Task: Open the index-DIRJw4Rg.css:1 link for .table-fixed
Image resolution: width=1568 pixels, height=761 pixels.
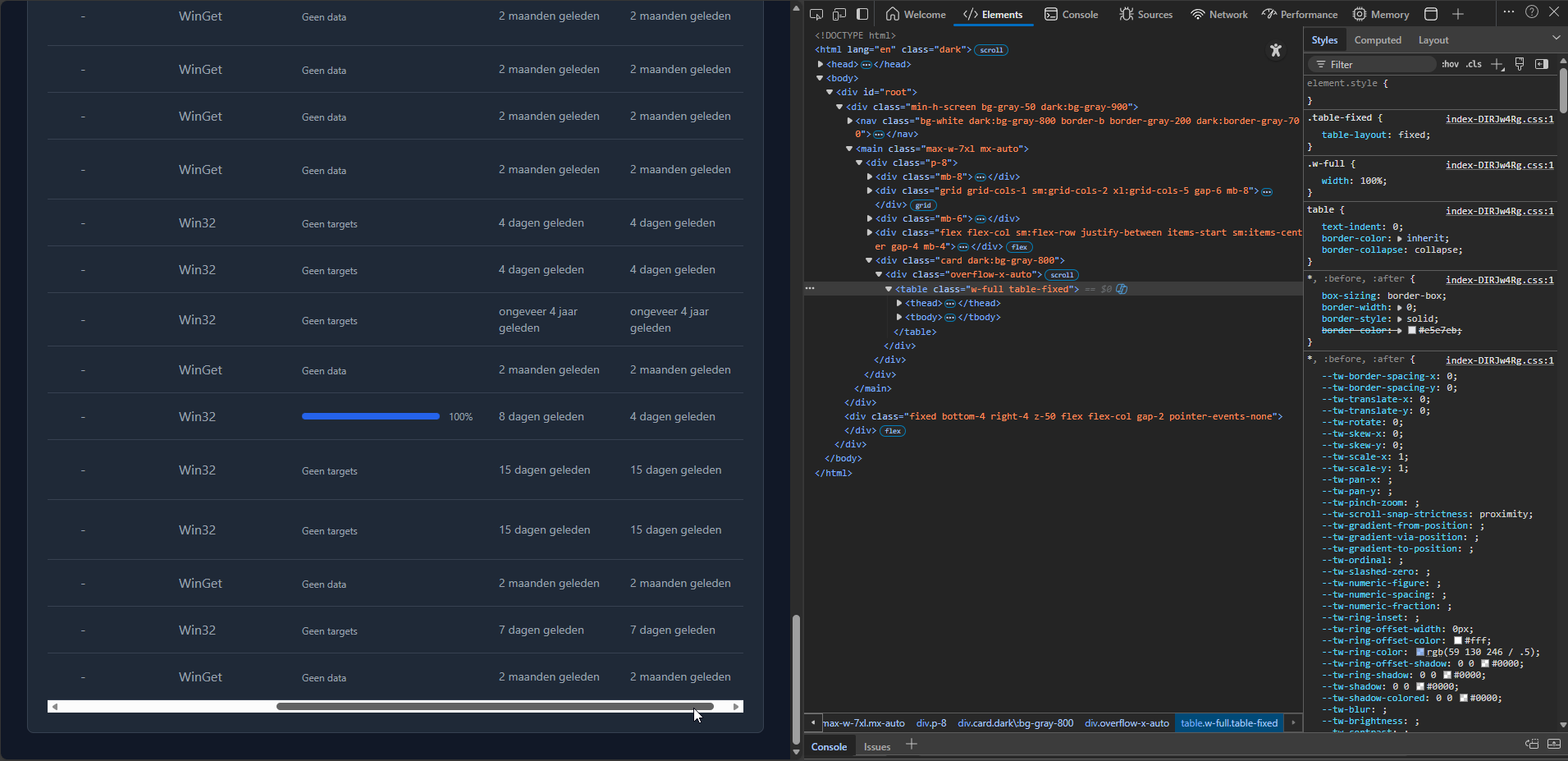Action: [1499, 119]
